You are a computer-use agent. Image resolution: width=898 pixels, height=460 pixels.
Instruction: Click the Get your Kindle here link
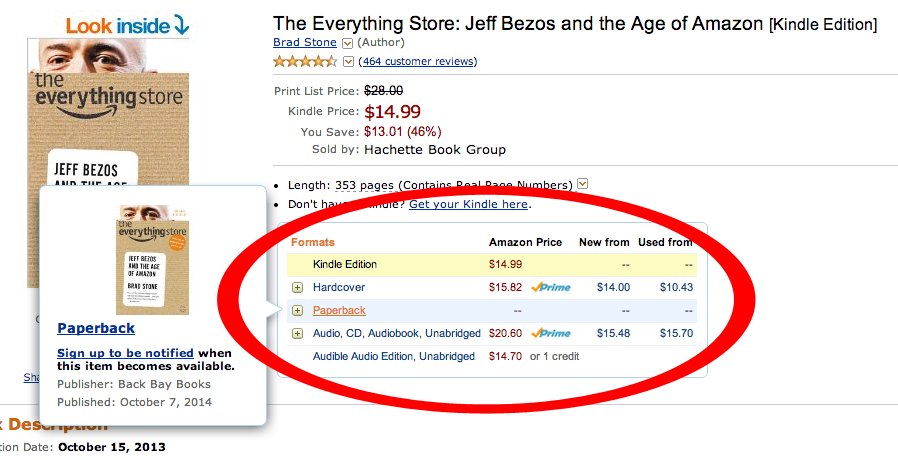point(468,204)
